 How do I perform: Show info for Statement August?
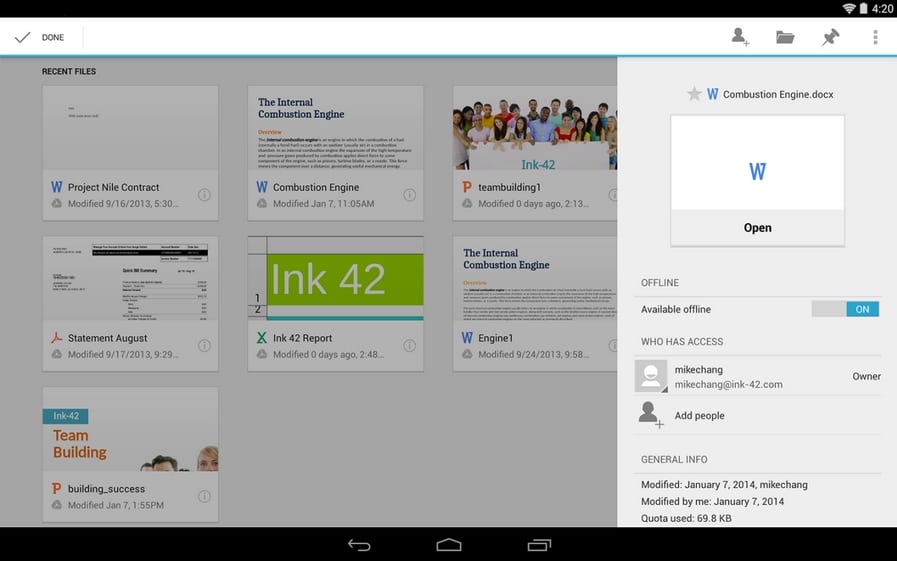tap(204, 345)
